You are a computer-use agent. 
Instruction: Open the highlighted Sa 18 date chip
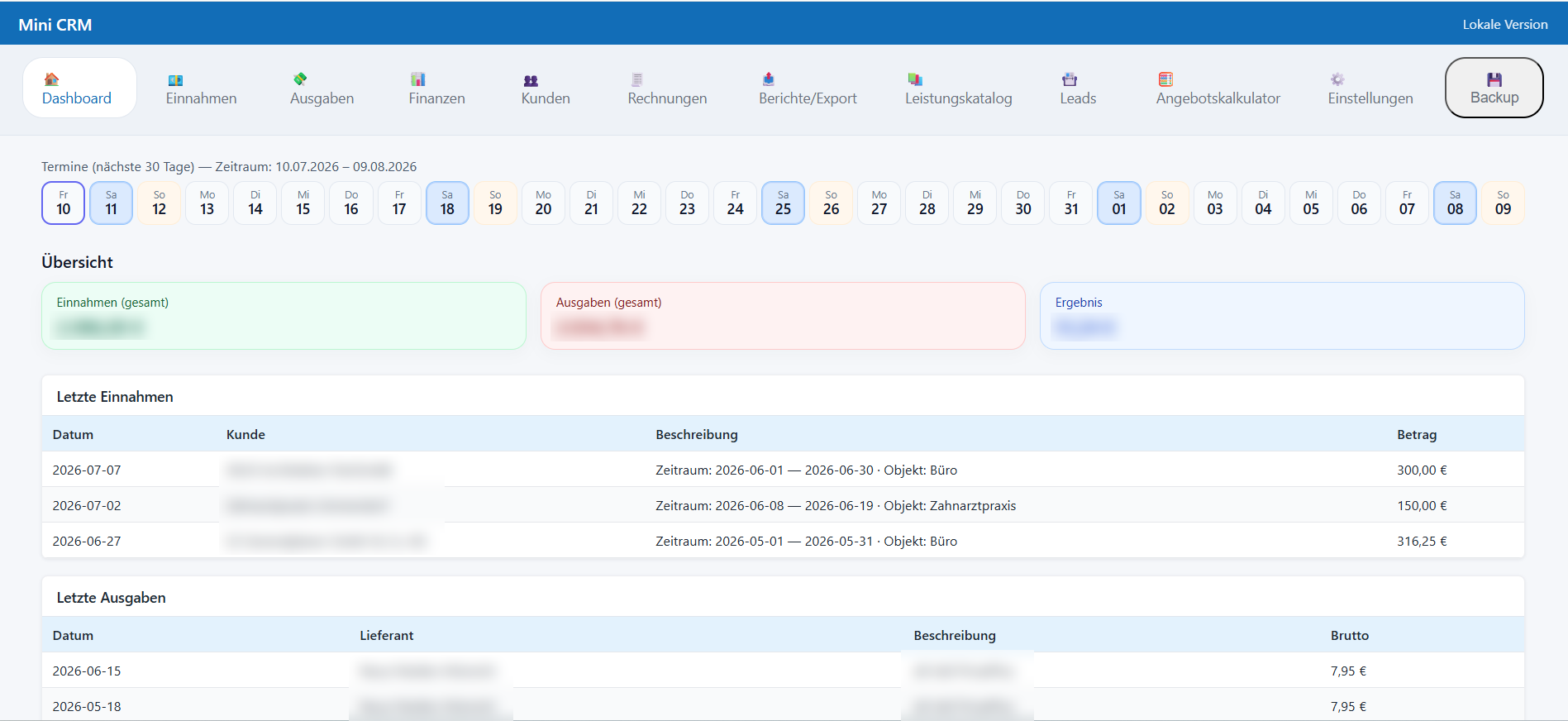pos(447,203)
